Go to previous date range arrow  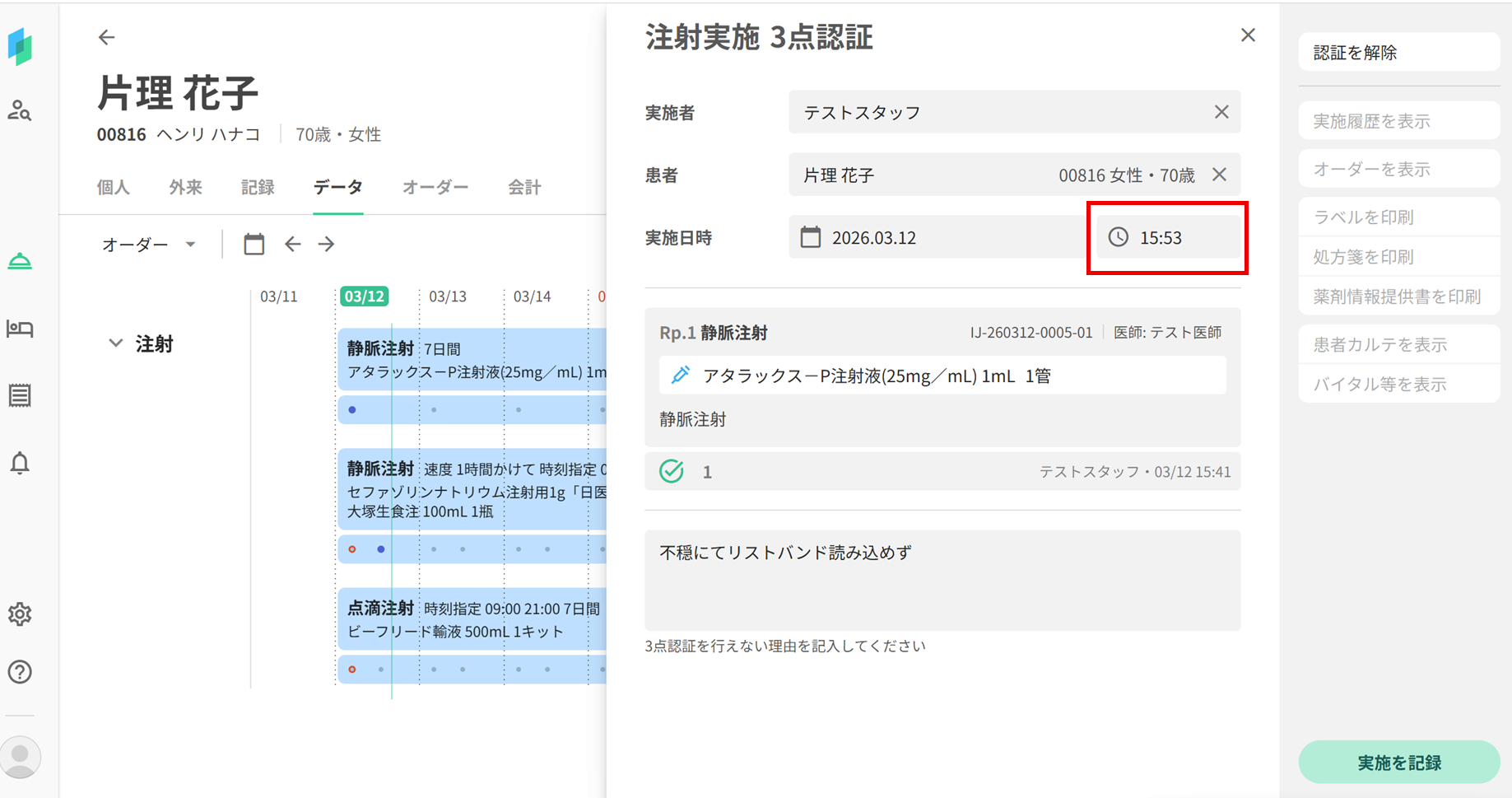292,245
